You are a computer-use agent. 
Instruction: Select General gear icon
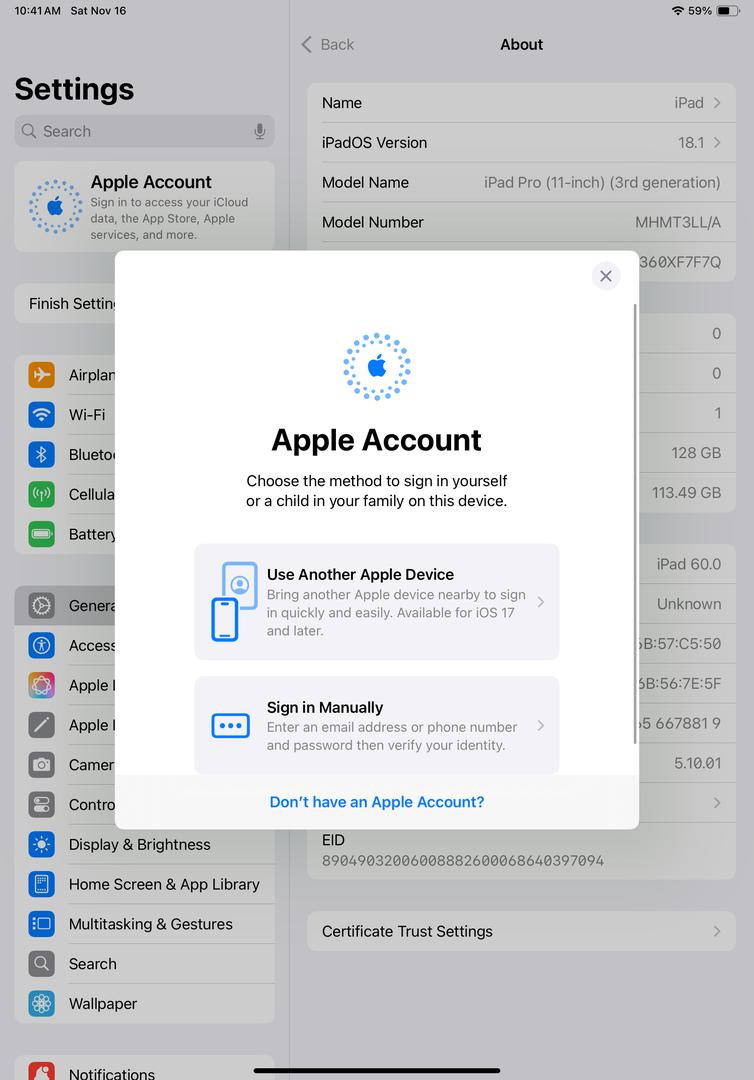tap(41, 605)
